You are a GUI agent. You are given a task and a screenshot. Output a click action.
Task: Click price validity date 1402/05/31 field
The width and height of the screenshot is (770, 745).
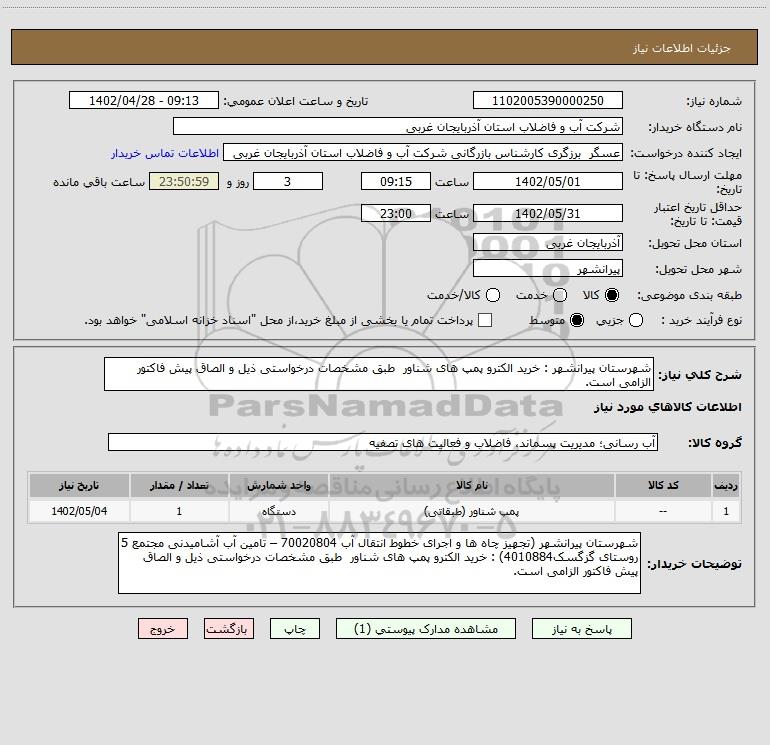(x=548, y=213)
